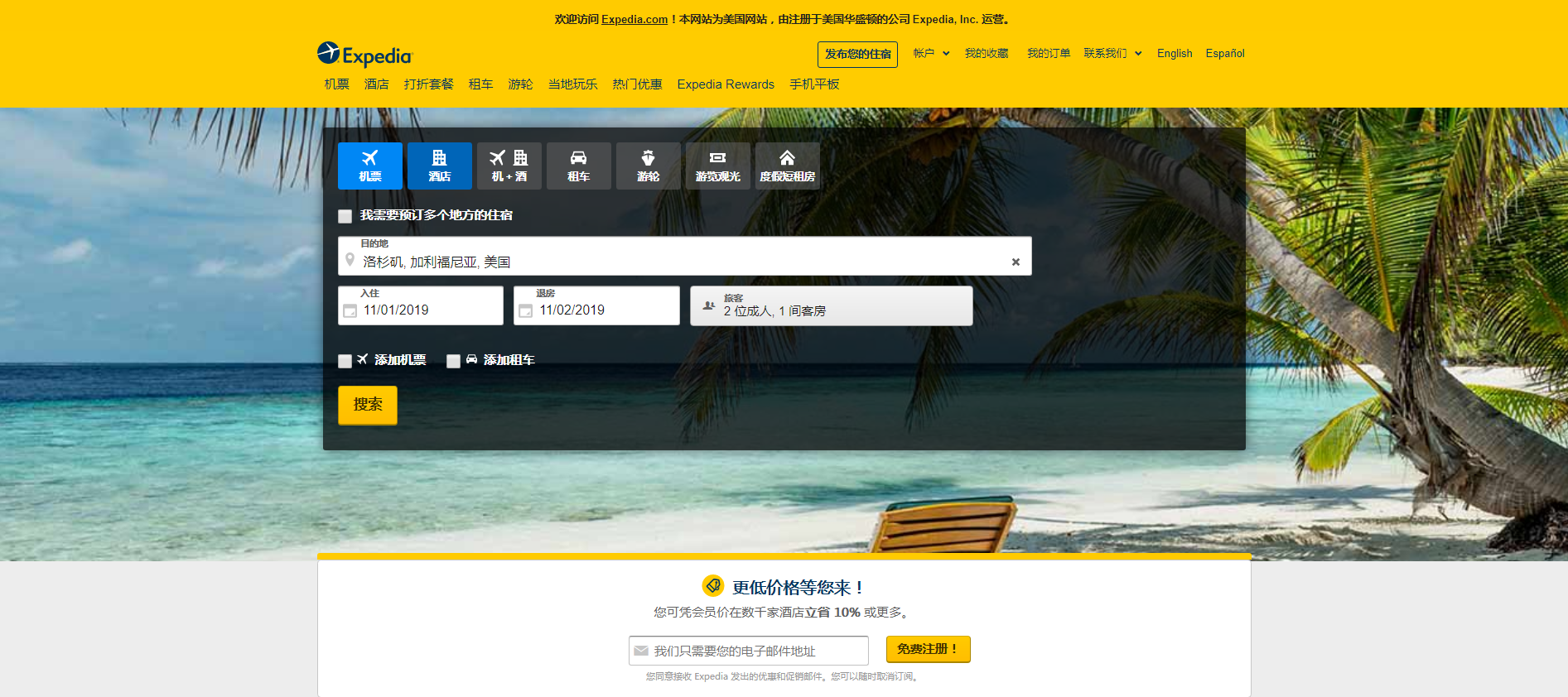This screenshot has height=697, width=1568.
Task: Click 发布您的住宿 list your property button
Action: pyautogui.click(x=858, y=55)
